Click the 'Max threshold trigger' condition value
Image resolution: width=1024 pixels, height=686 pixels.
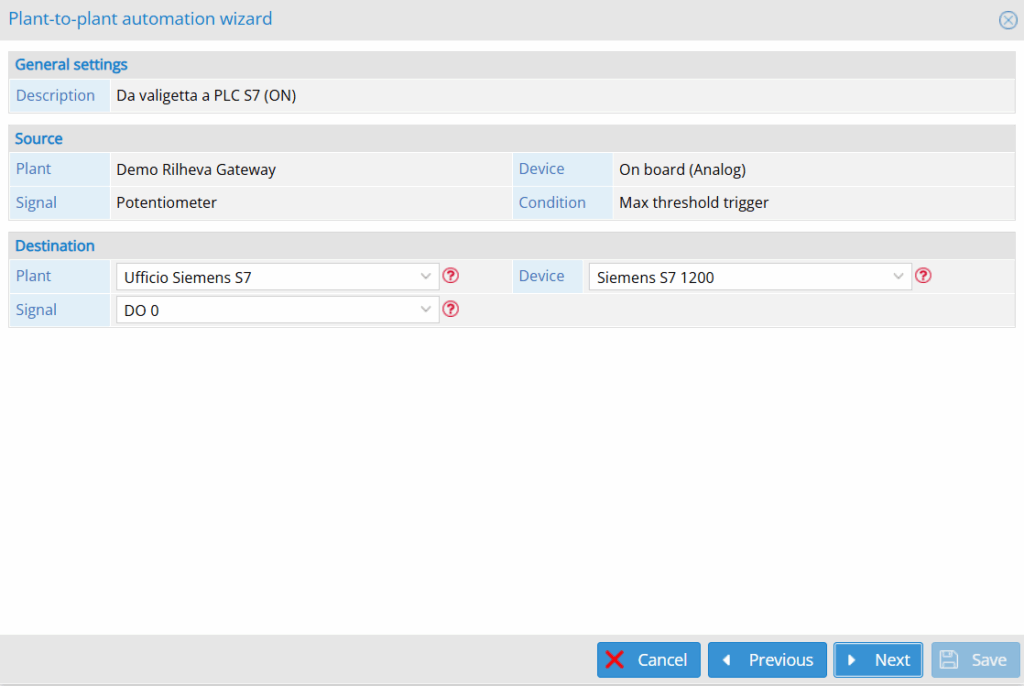pos(693,203)
